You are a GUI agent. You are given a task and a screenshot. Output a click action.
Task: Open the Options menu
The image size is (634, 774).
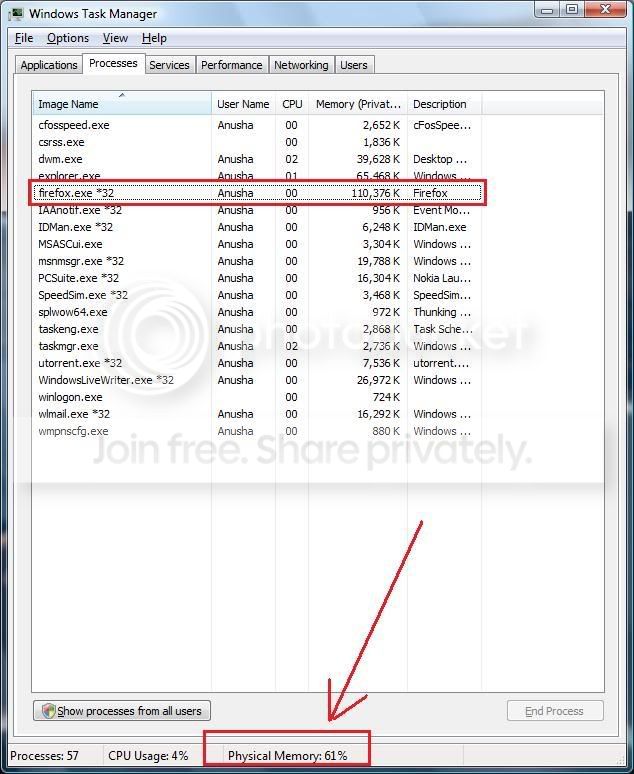tap(68, 38)
